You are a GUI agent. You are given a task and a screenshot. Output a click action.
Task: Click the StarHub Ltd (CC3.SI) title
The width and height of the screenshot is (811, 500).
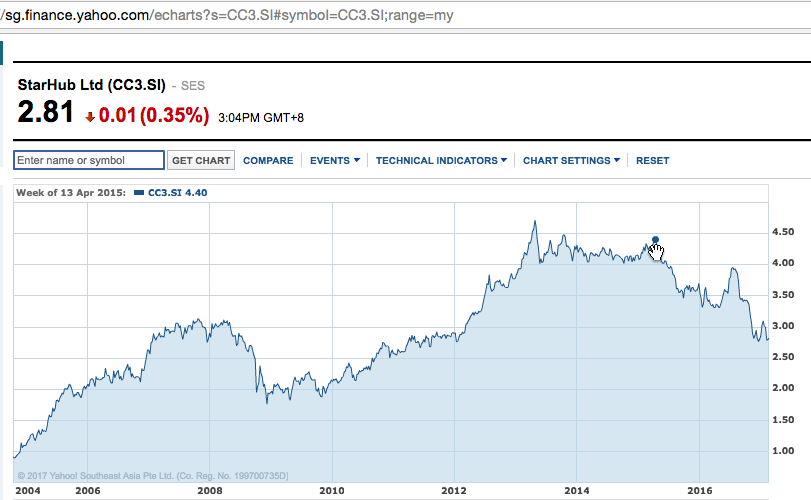[92, 85]
